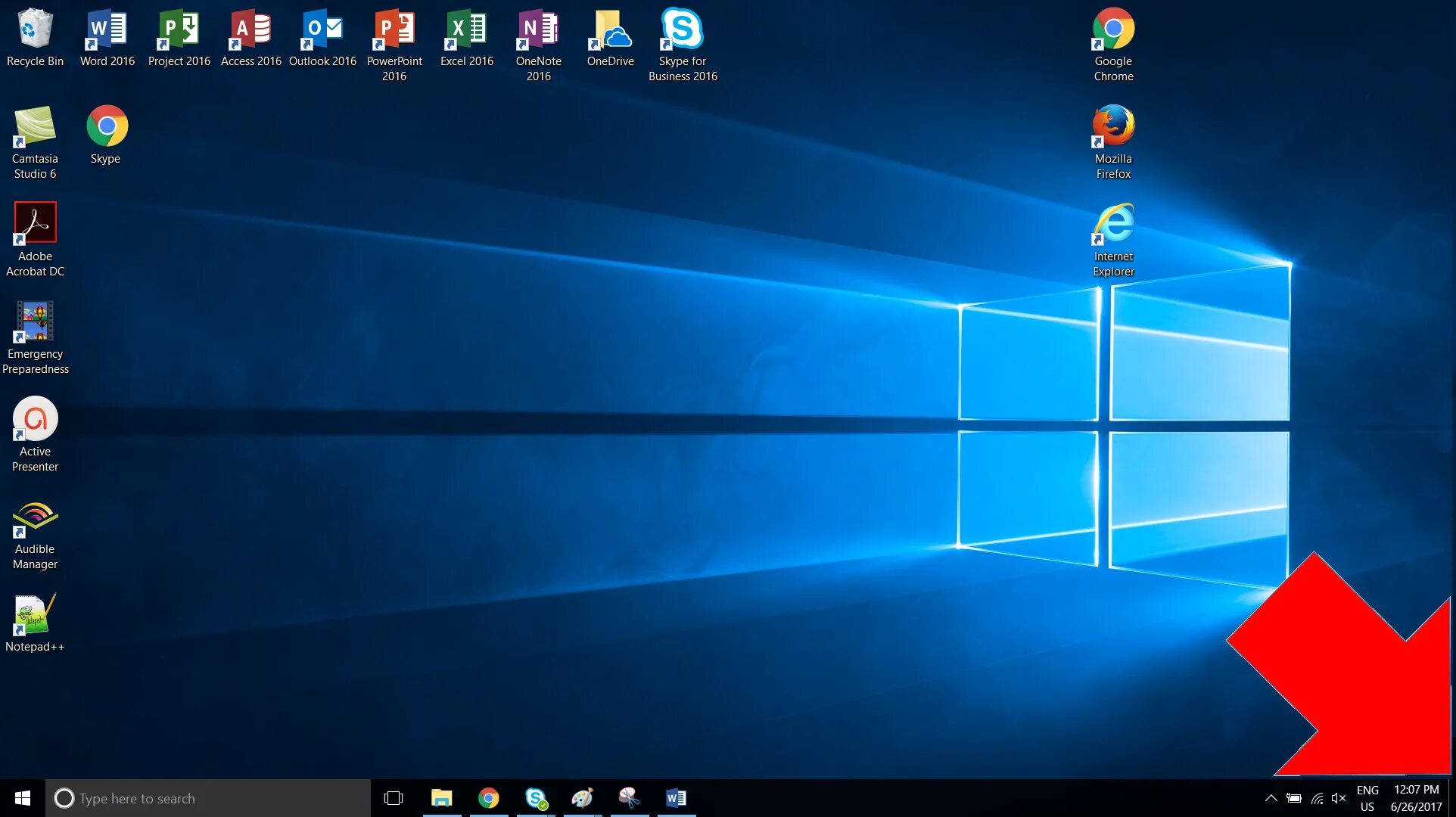
Task: Check the battery status icon
Action: [x=1294, y=798]
